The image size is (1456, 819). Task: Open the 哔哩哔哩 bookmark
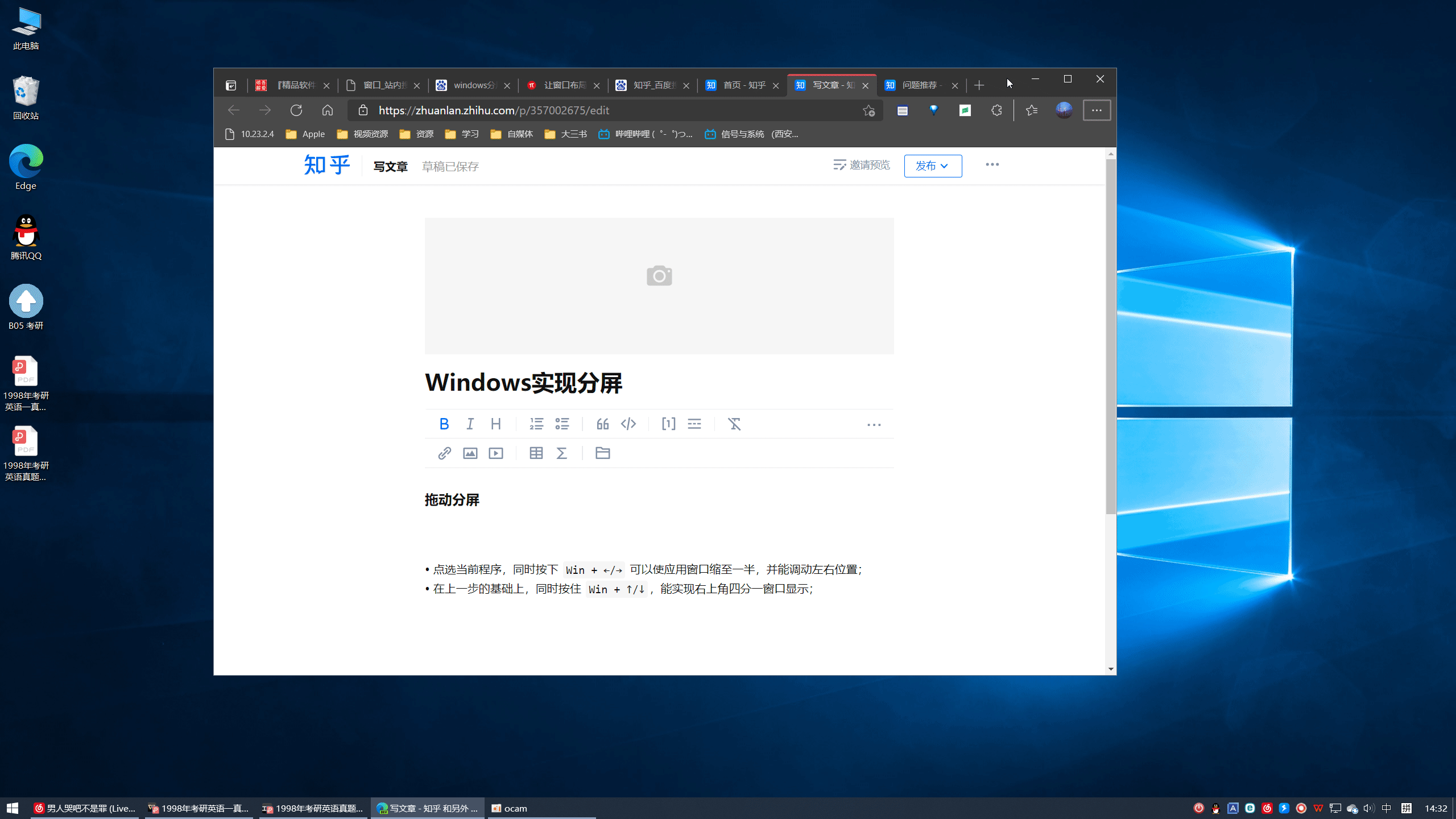[646, 134]
